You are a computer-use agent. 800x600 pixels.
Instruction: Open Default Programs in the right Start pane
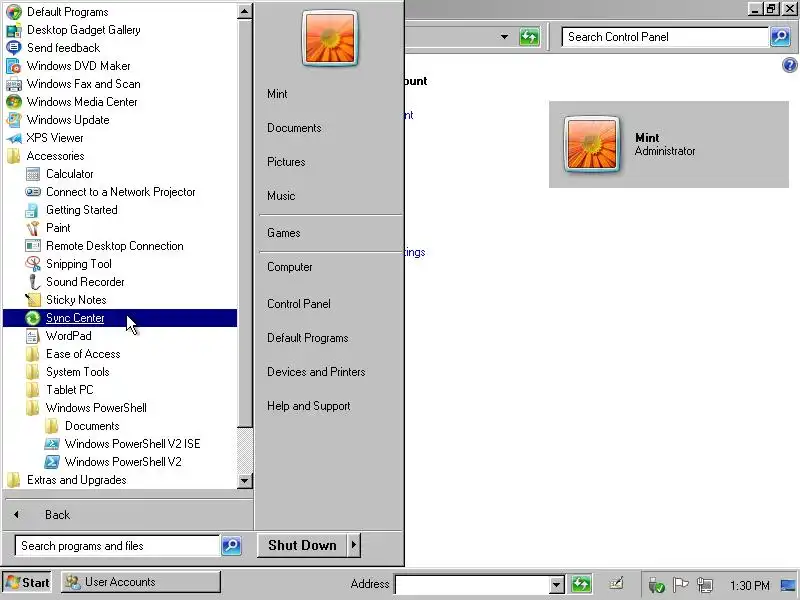point(308,338)
